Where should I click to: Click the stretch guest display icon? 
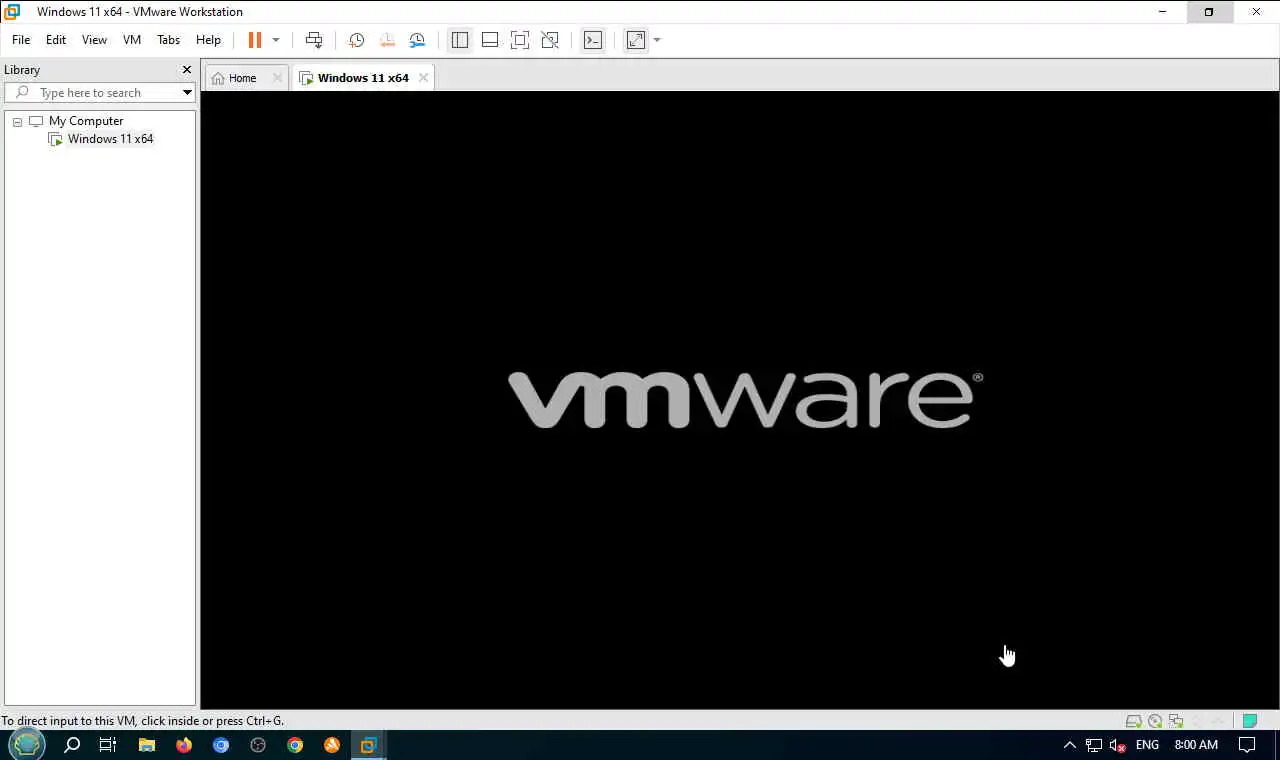pos(636,40)
